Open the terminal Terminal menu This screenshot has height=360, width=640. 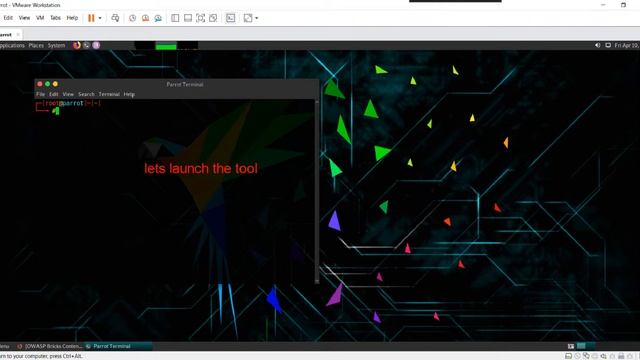coord(109,94)
